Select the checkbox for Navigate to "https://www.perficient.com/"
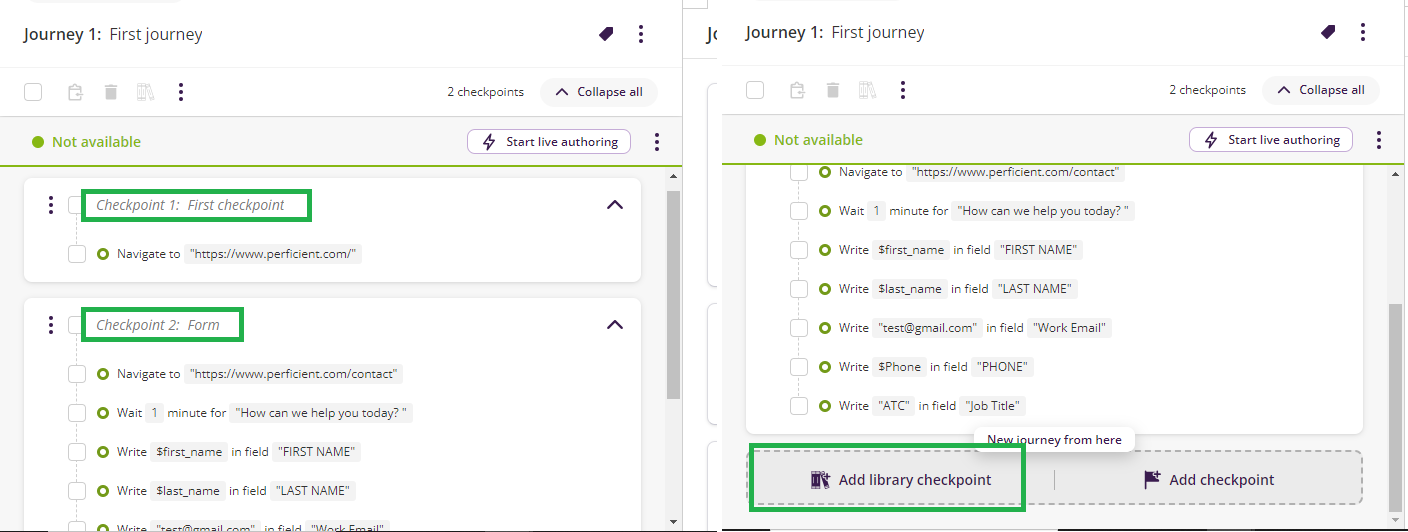This screenshot has height=532, width=1408. click(x=77, y=254)
